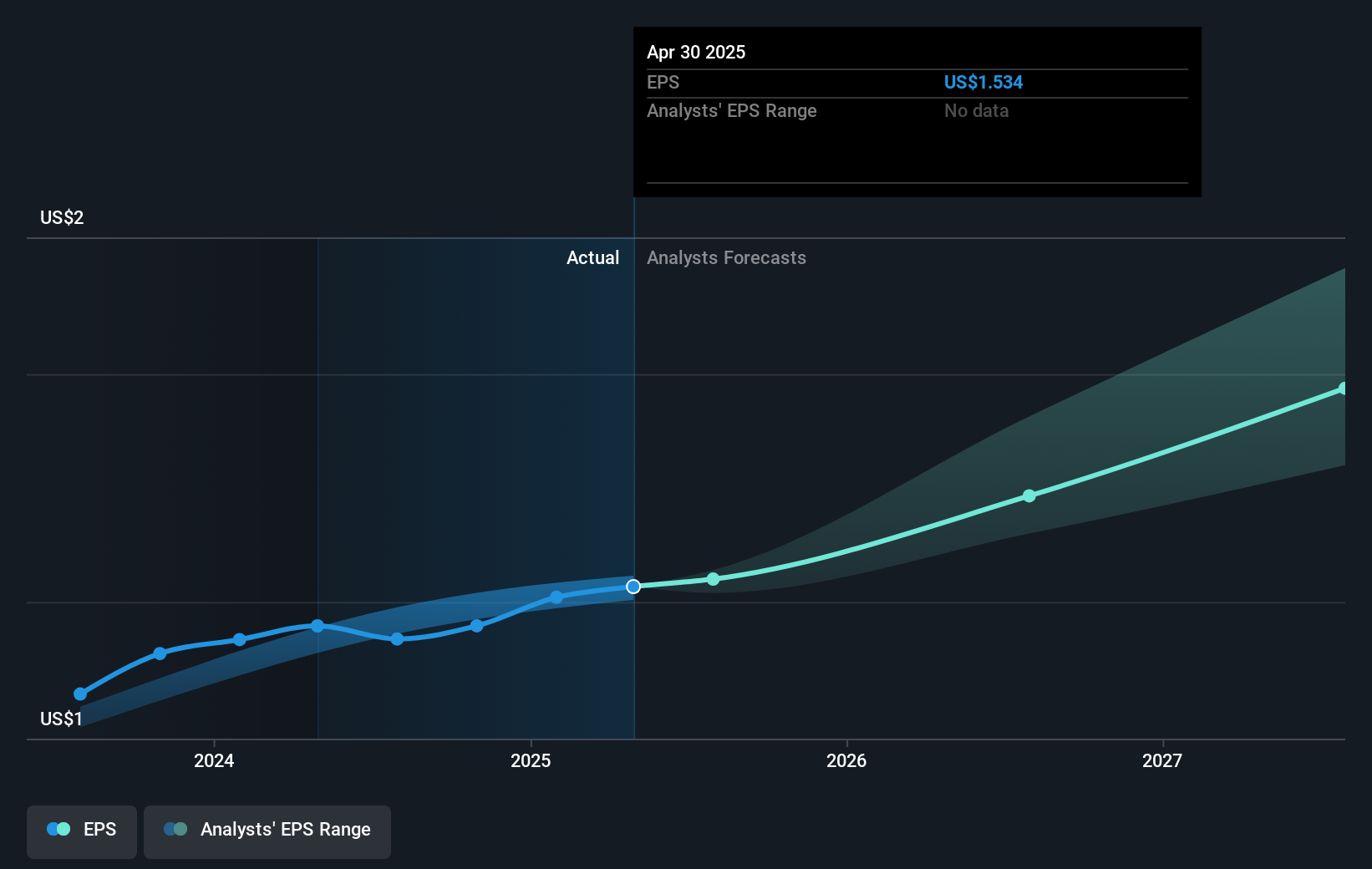Click the forecast data point in mid-2026
Image resolution: width=1372 pixels, height=869 pixels.
click(1029, 496)
